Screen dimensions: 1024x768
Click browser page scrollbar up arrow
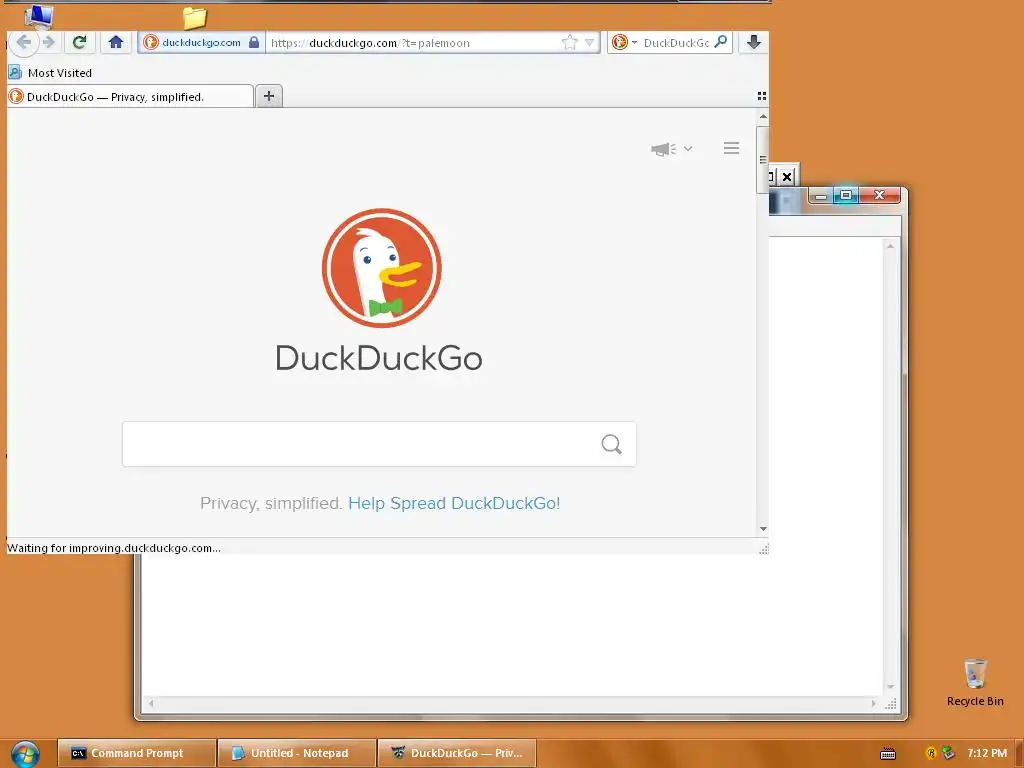763,116
